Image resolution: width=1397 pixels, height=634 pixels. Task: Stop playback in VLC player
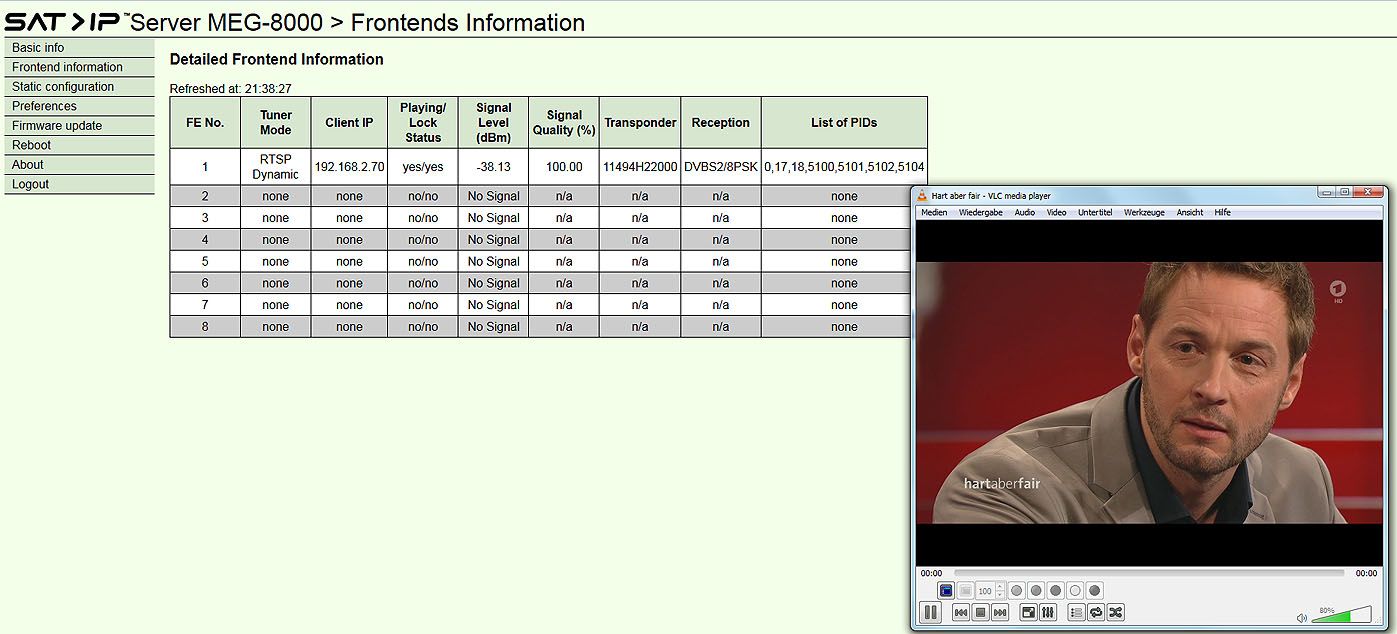click(x=980, y=612)
